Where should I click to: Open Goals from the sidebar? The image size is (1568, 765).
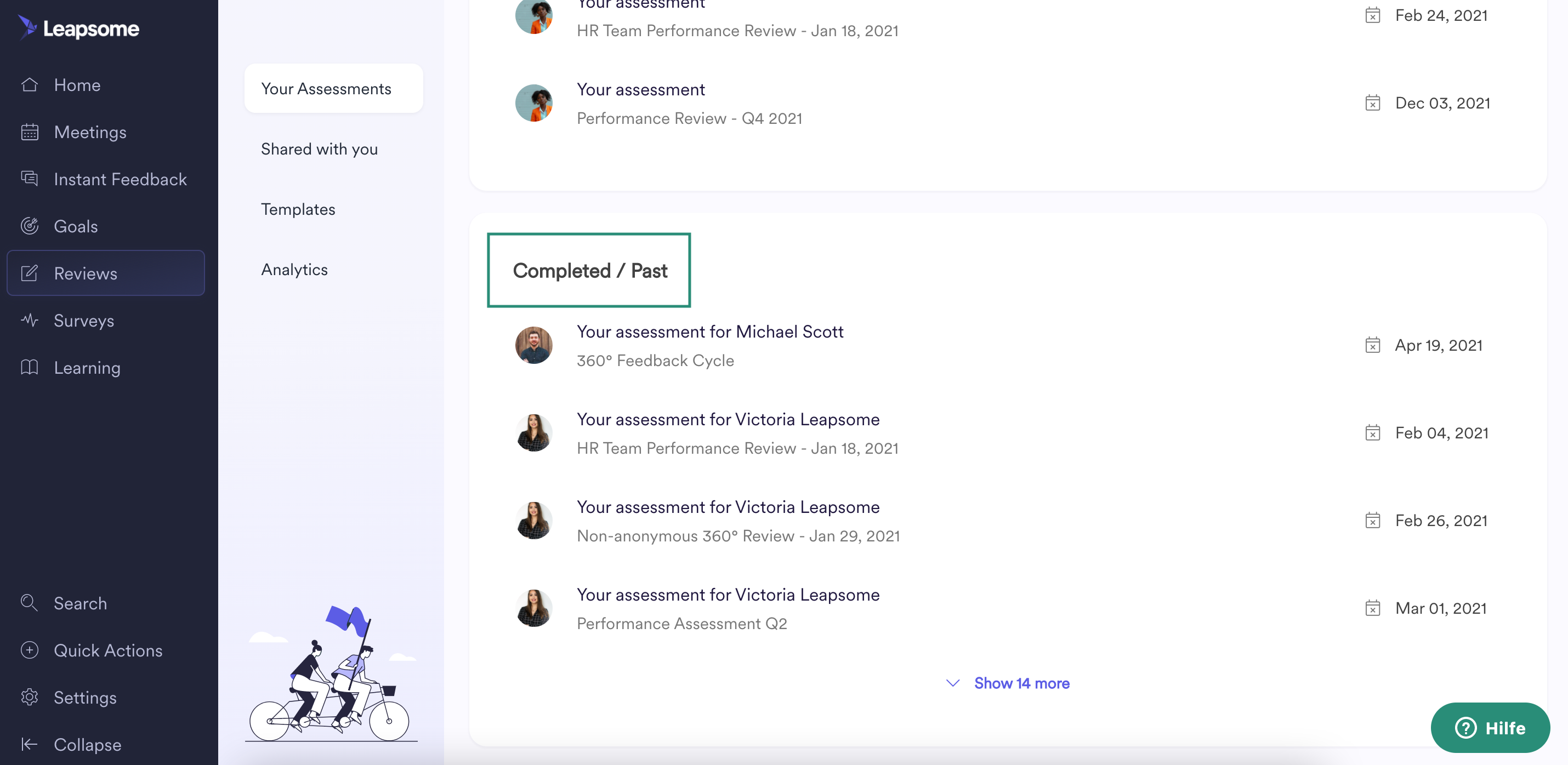pyautogui.click(x=76, y=226)
